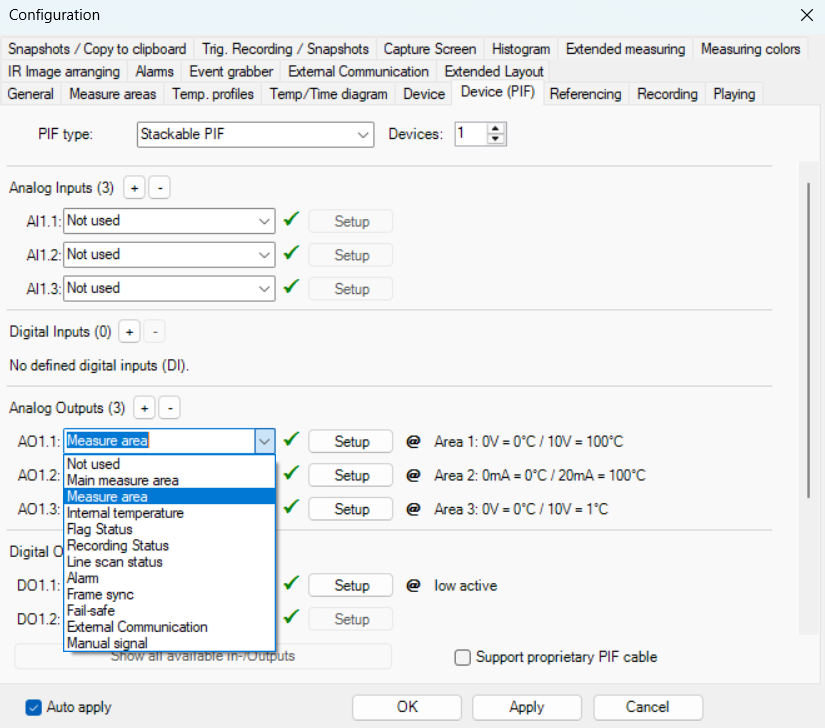Select Flag Status from list
Viewport: 825px width, 728px height.
coord(169,529)
